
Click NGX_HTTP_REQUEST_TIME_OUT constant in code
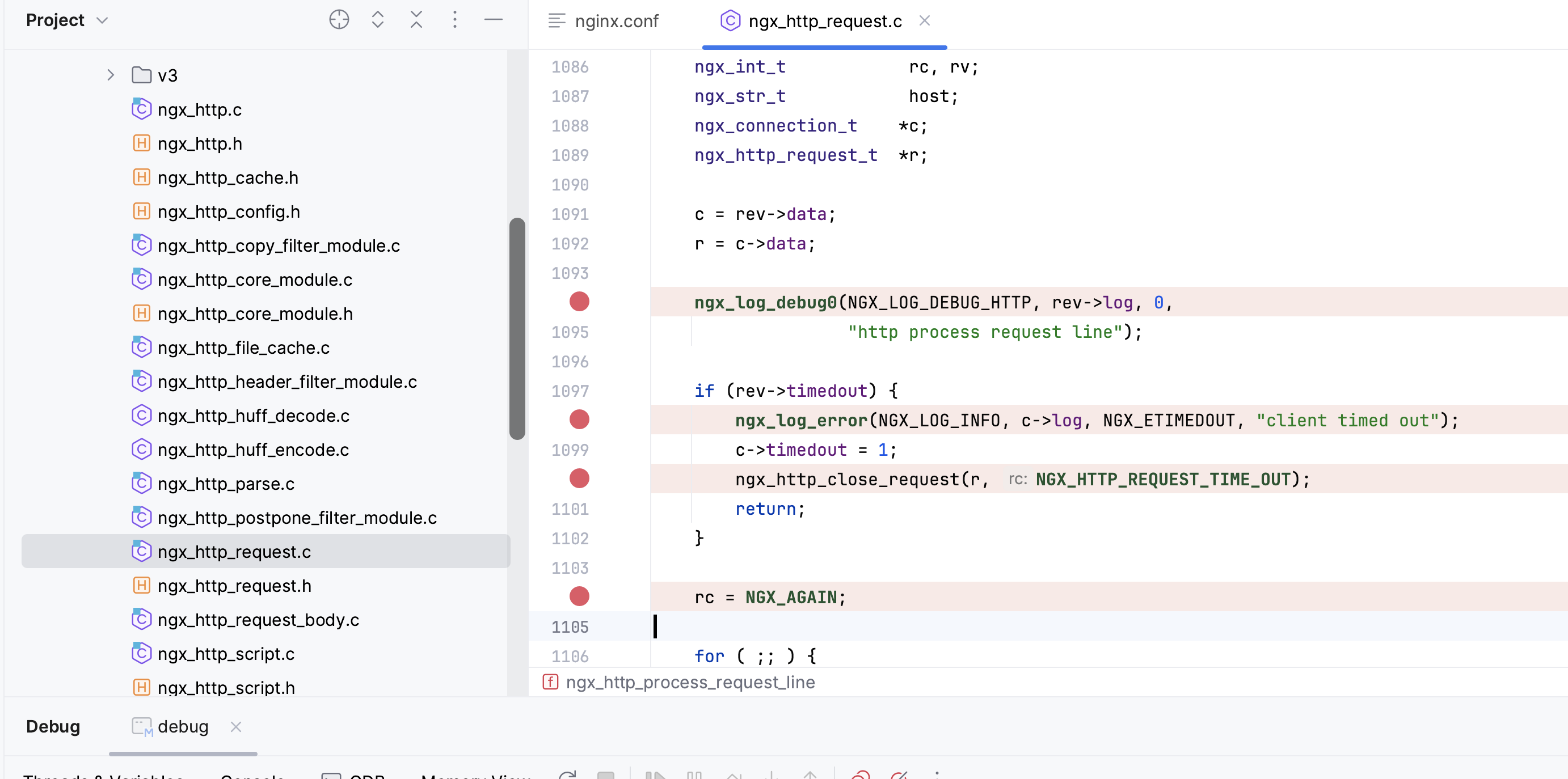[x=1162, y=479]
